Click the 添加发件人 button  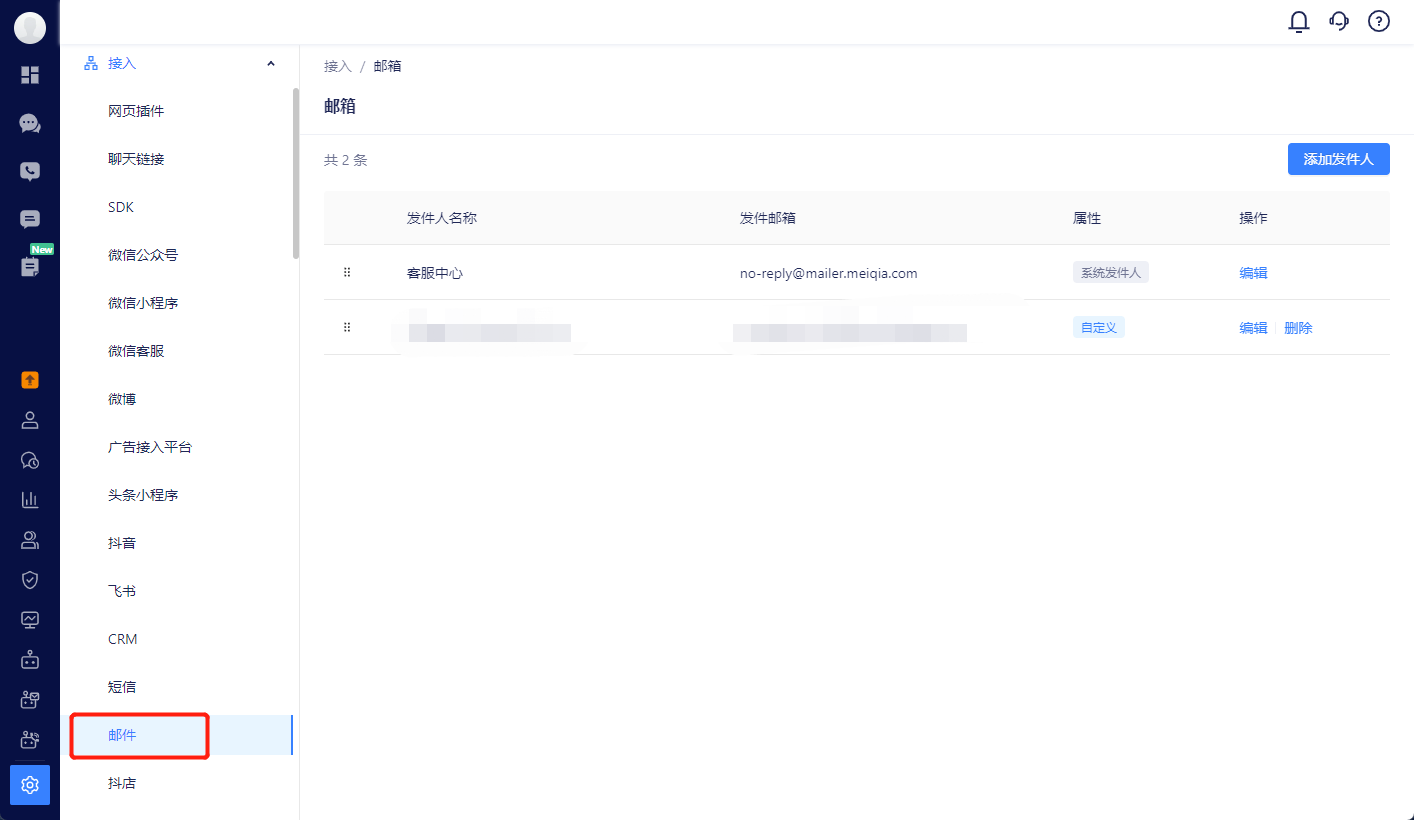(x=1339, y=159)
